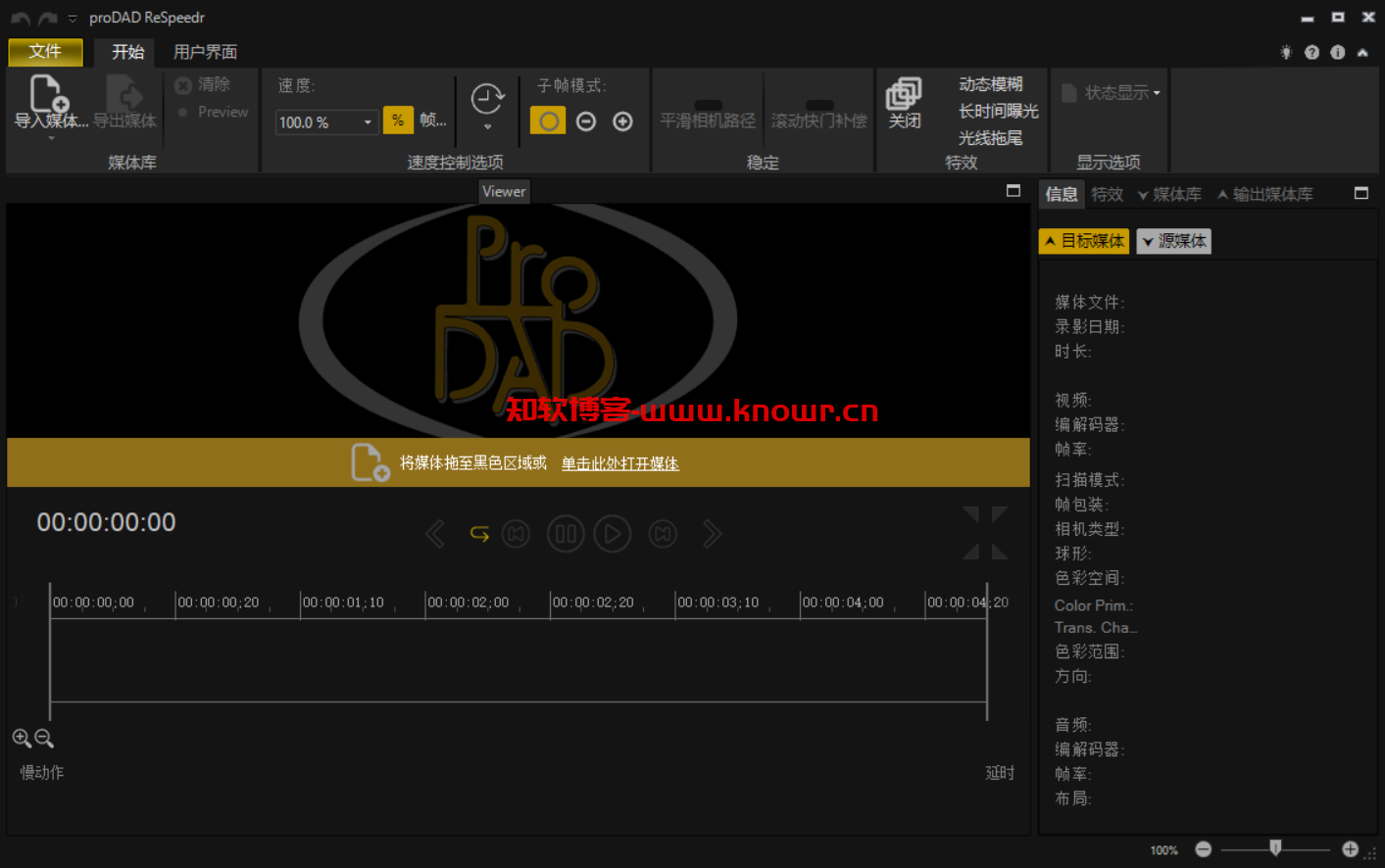The image size is (1385, 868).
Task: Select the percent (%) speed unit
Action: (x=398, y=121)
